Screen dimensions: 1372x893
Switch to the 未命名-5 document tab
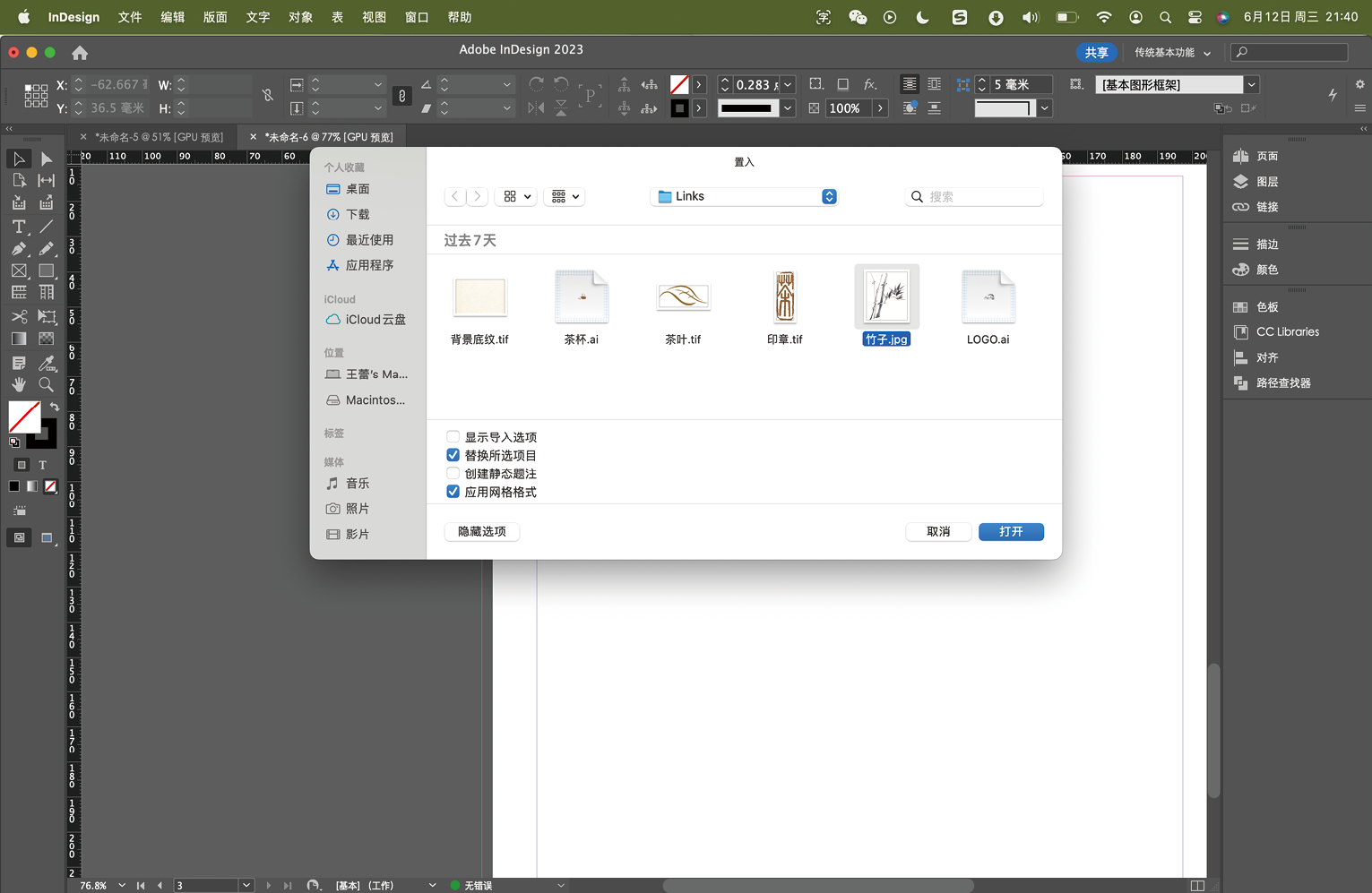click(159, 137)
